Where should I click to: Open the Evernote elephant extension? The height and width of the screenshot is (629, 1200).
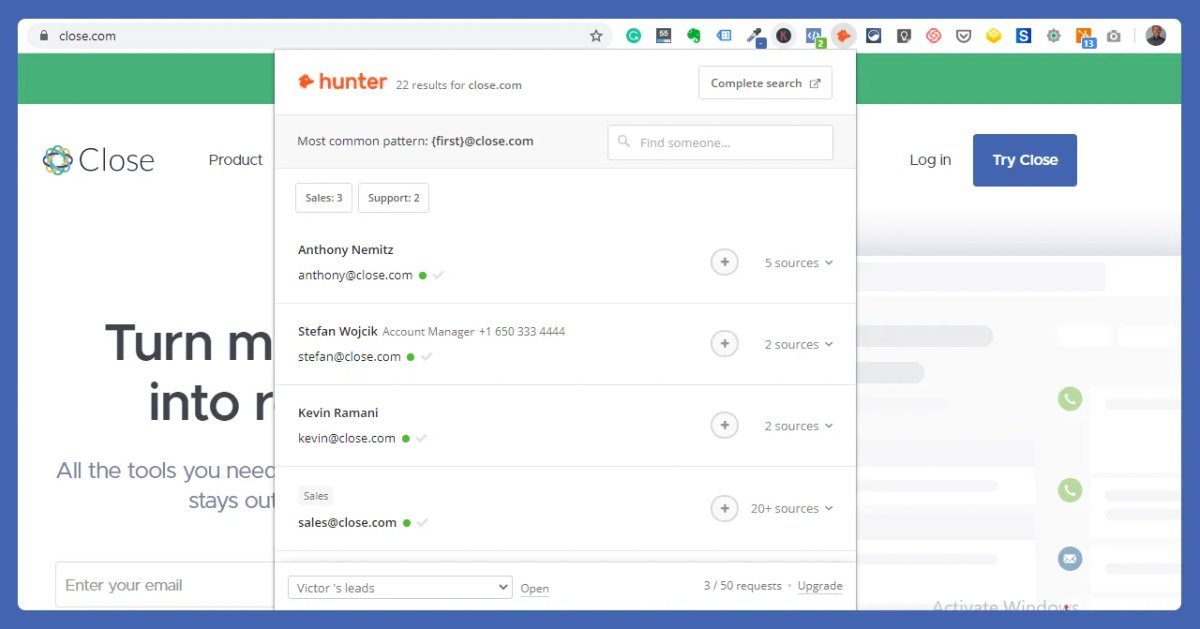point(693,36)
